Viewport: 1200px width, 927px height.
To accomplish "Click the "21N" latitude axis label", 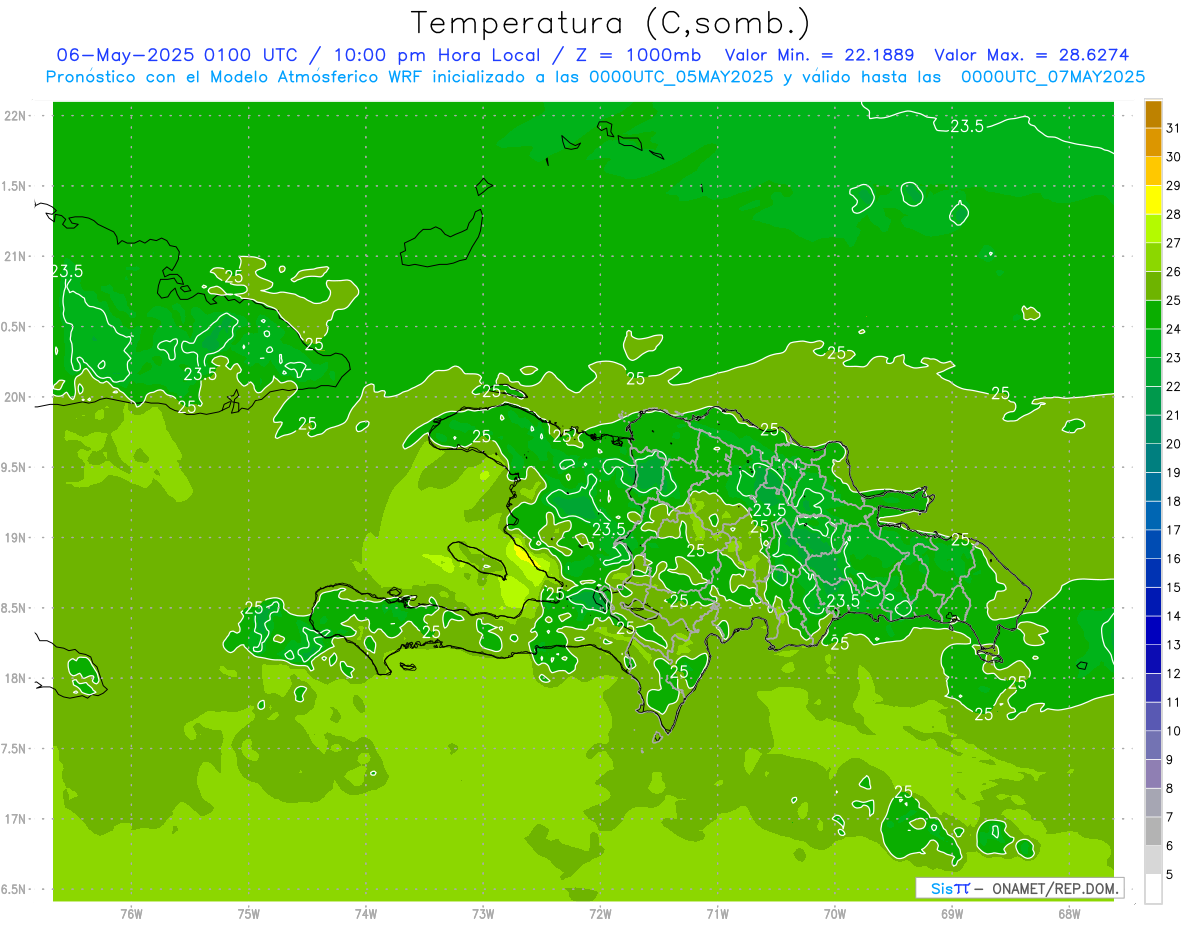I will coord(15,257).
